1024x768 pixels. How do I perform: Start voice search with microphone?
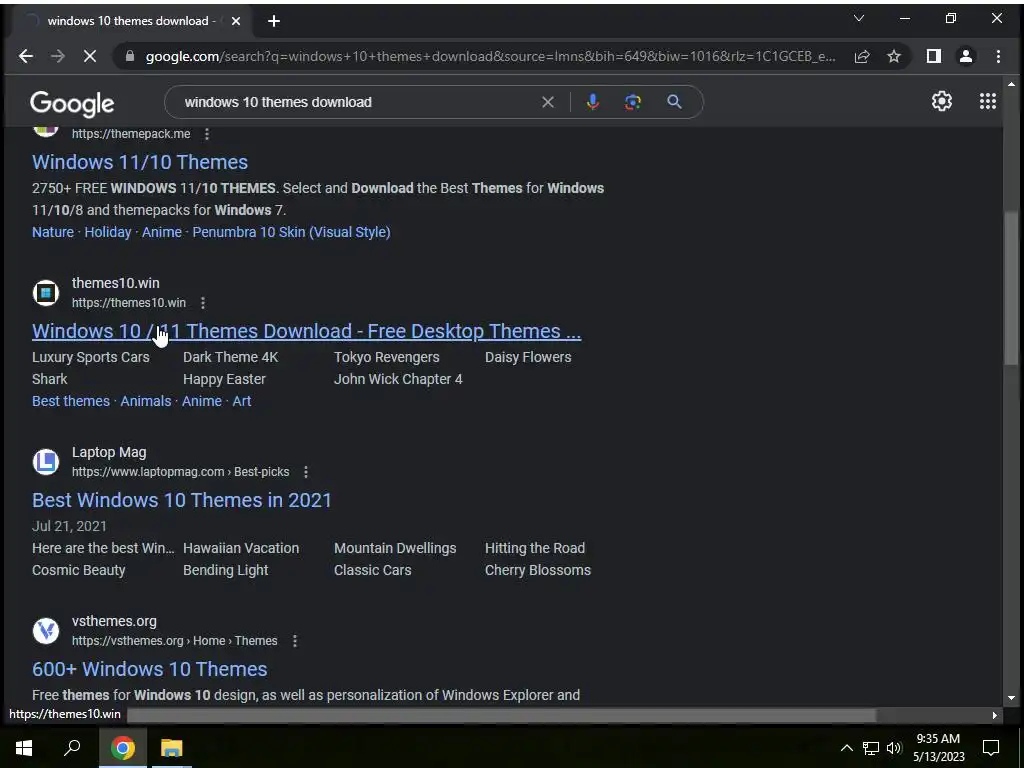click(592, 102)
